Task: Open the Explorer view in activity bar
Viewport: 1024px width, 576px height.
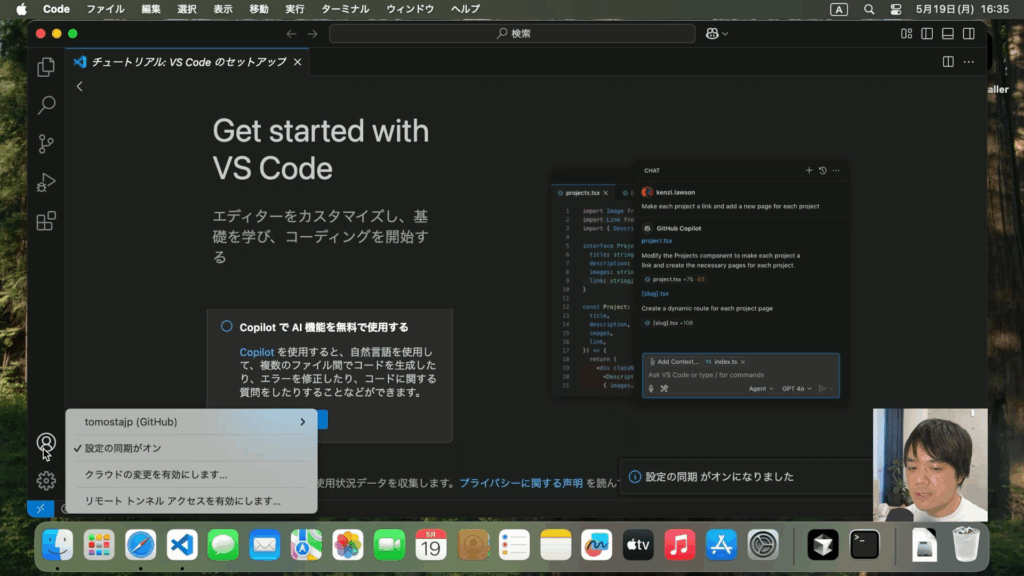Action: (46, 67)
